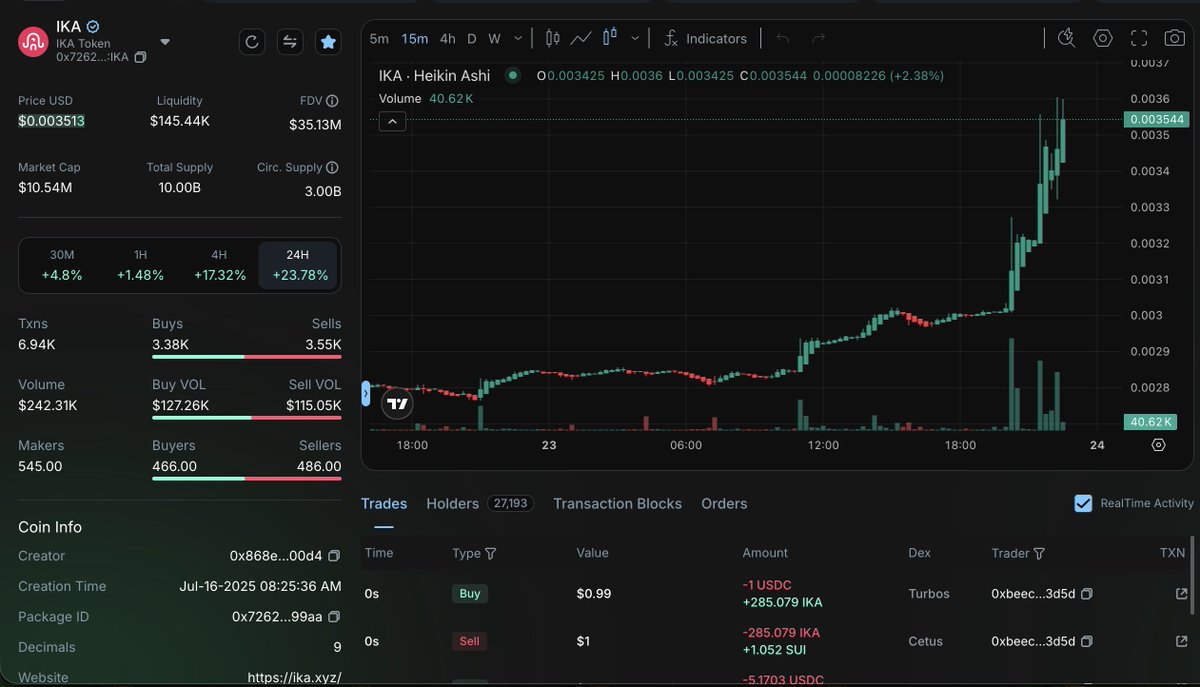This screenshot has width=1200, height=687.
Task: Collapse the chart legend chevron
Action: [391, 121]
